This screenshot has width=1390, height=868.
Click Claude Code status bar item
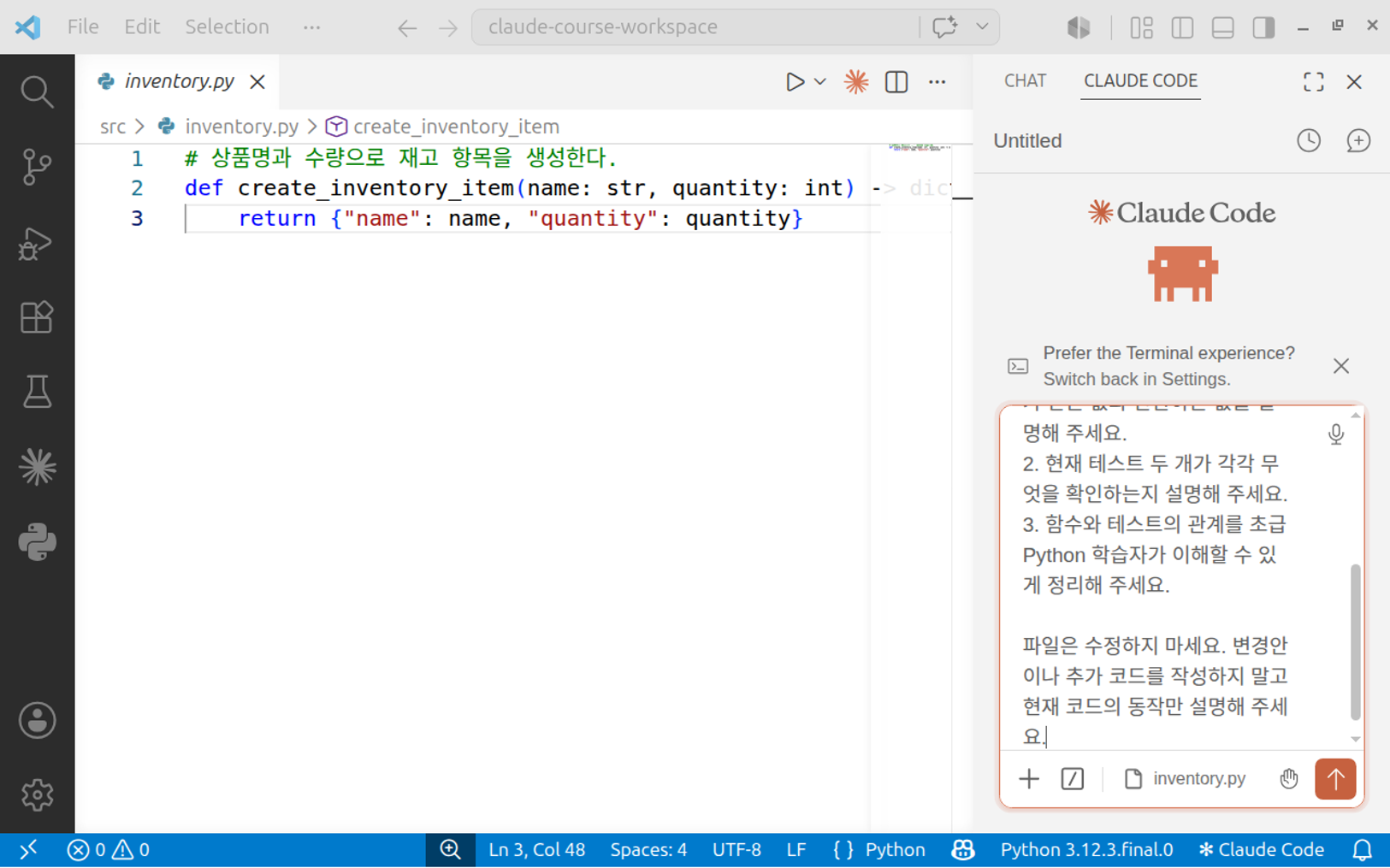click(1262, 850)
